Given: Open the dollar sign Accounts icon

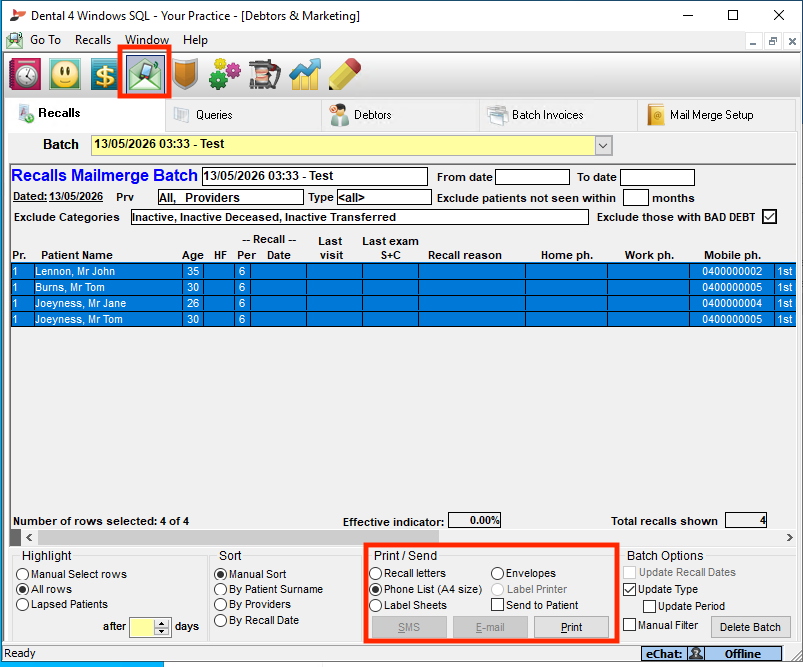Looking at the screenshot, I should pyautogui.click(x=104, y=74).
